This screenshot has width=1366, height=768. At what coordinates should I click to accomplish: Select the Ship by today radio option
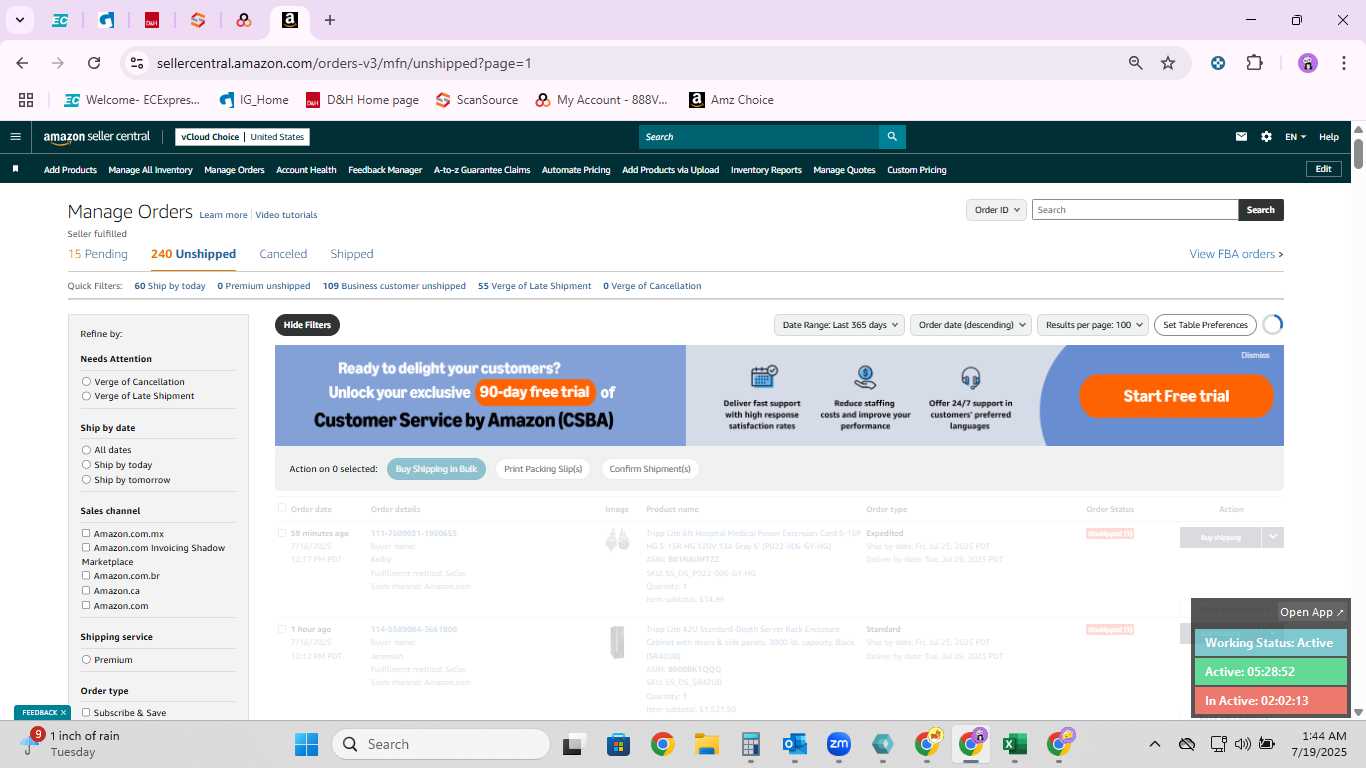coord(86,465)
